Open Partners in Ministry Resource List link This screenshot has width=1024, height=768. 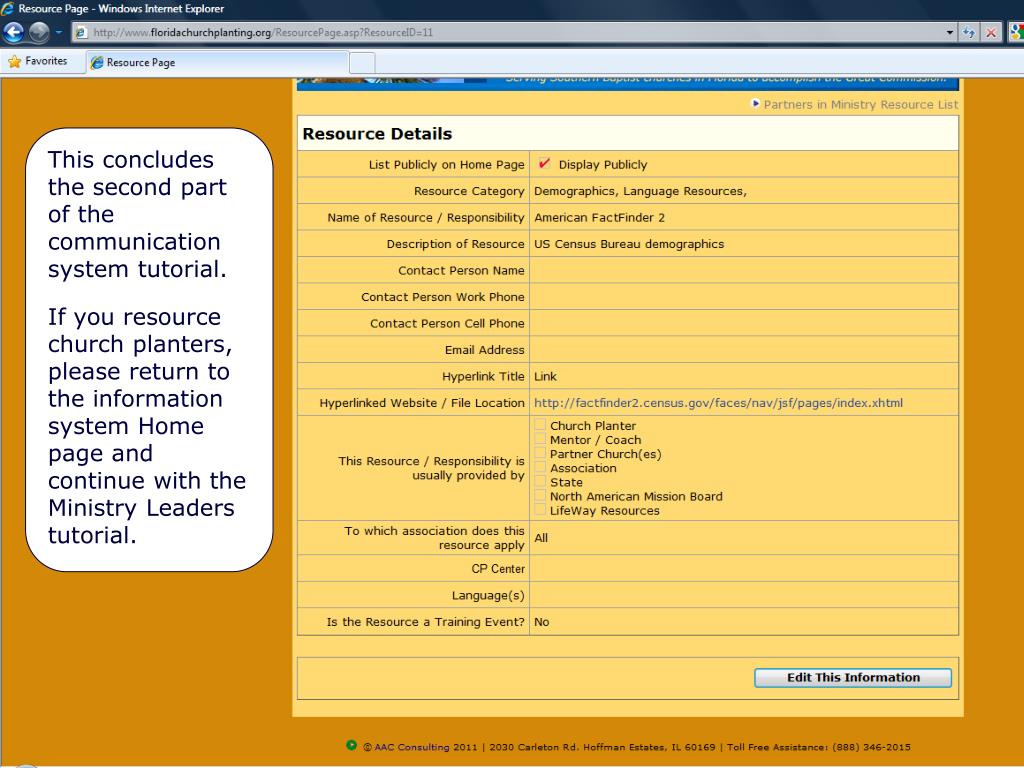[861, 104]
